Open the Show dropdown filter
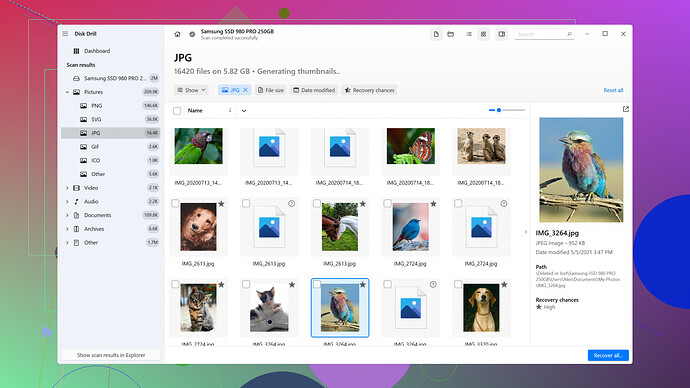Viewport: 690px width, 388px height. [x=191, y=90]
